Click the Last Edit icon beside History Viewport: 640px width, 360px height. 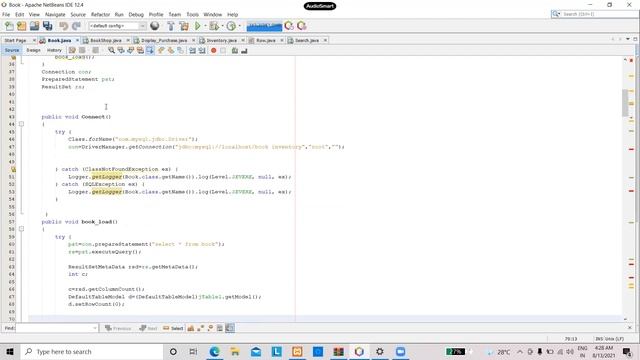click(72, 51)
